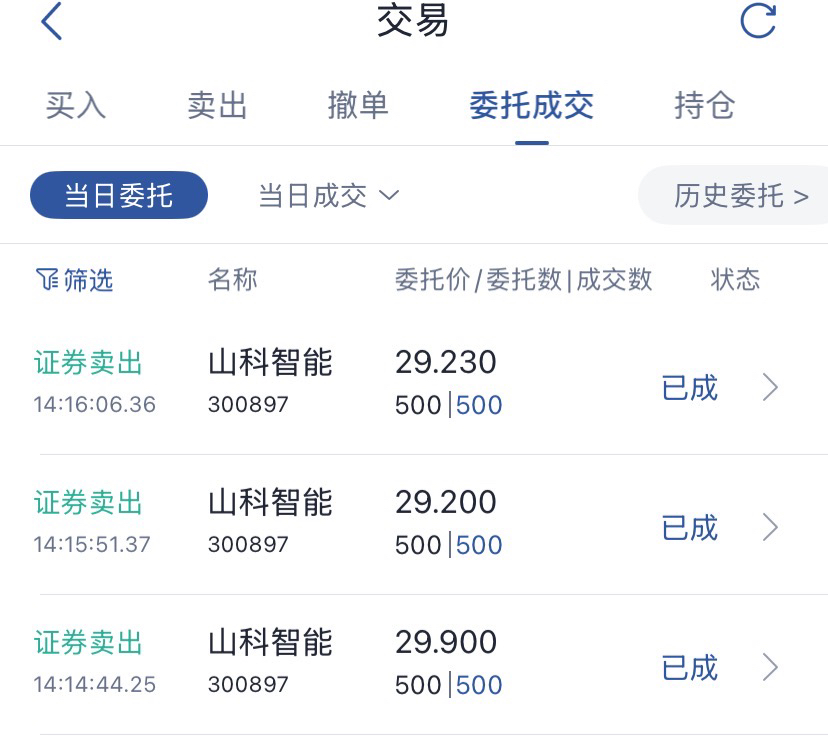
Task: Refresh the trade page with the reload icon
Action: [758, 21]
